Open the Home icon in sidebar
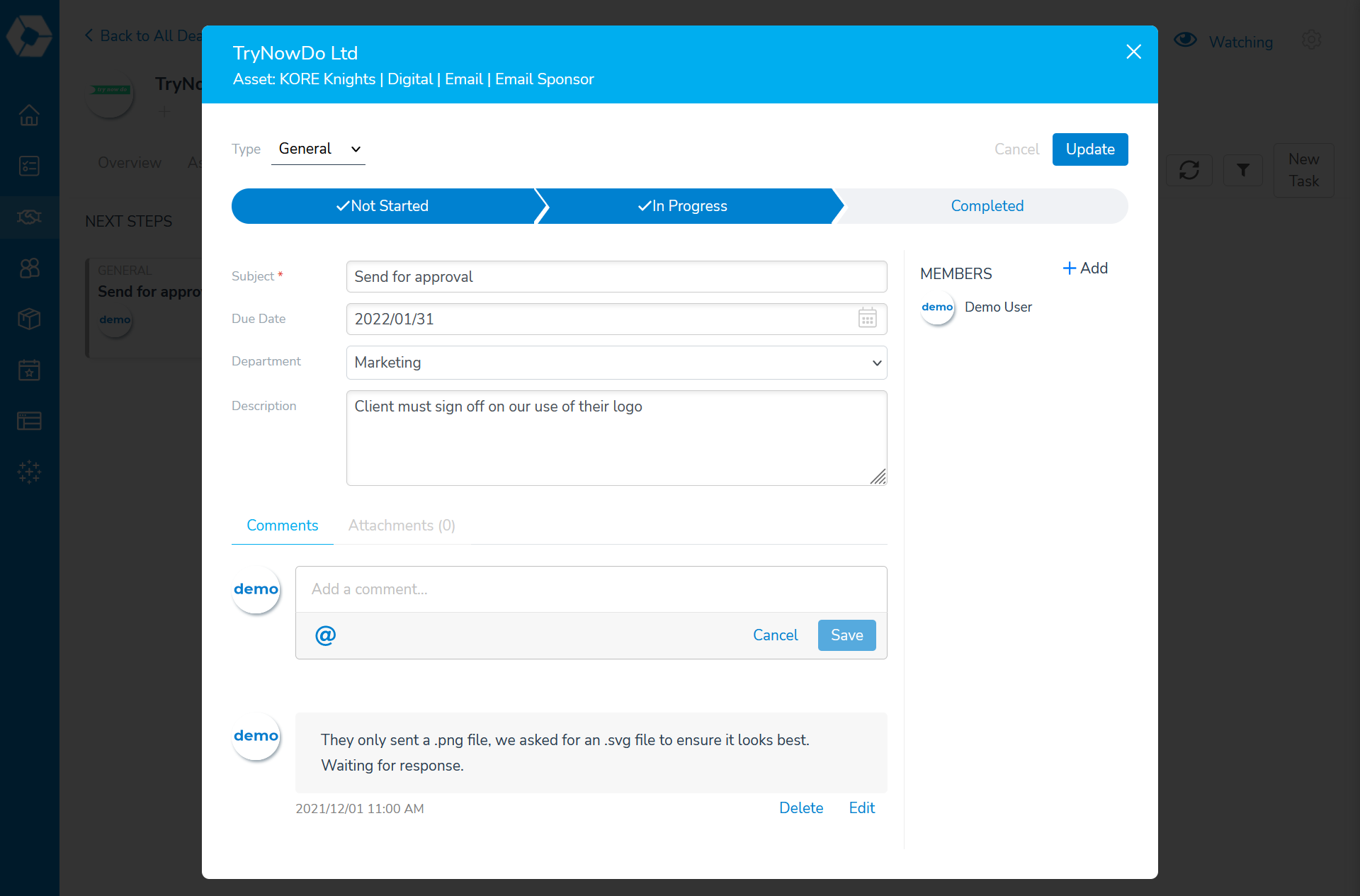Image resolution: width=1360 pixels, height=896 pixels. pyautogui.click(x=29, y=115)
